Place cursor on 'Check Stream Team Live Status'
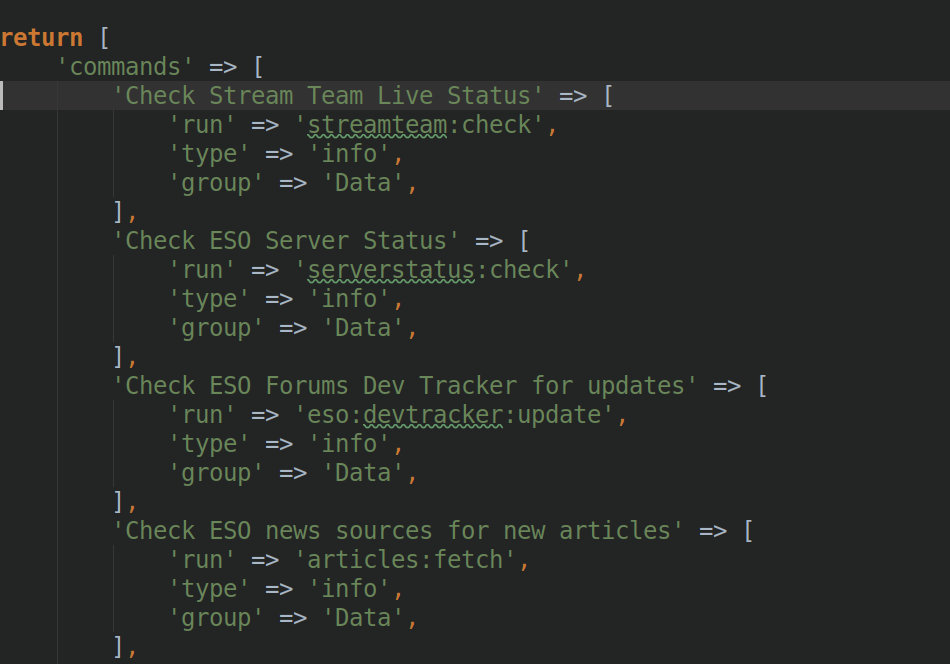This screenshot has width=950, height=664. (x=328, y=96)
